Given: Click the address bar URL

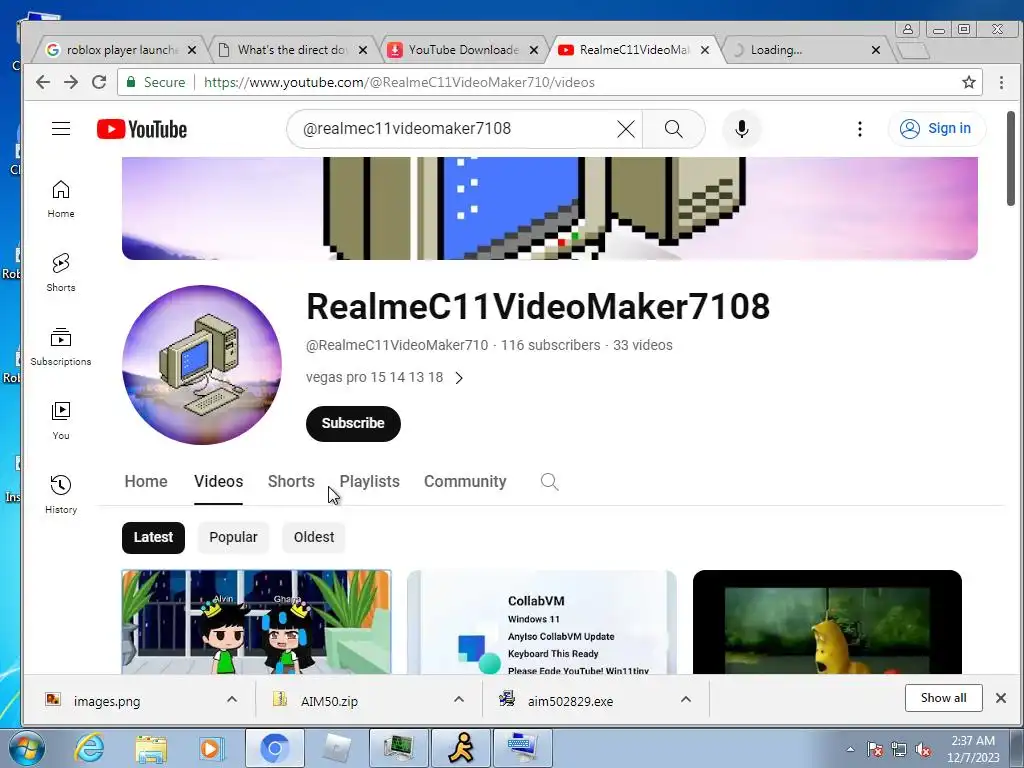Looking at the screenshot, I should (x=399, y=82).
